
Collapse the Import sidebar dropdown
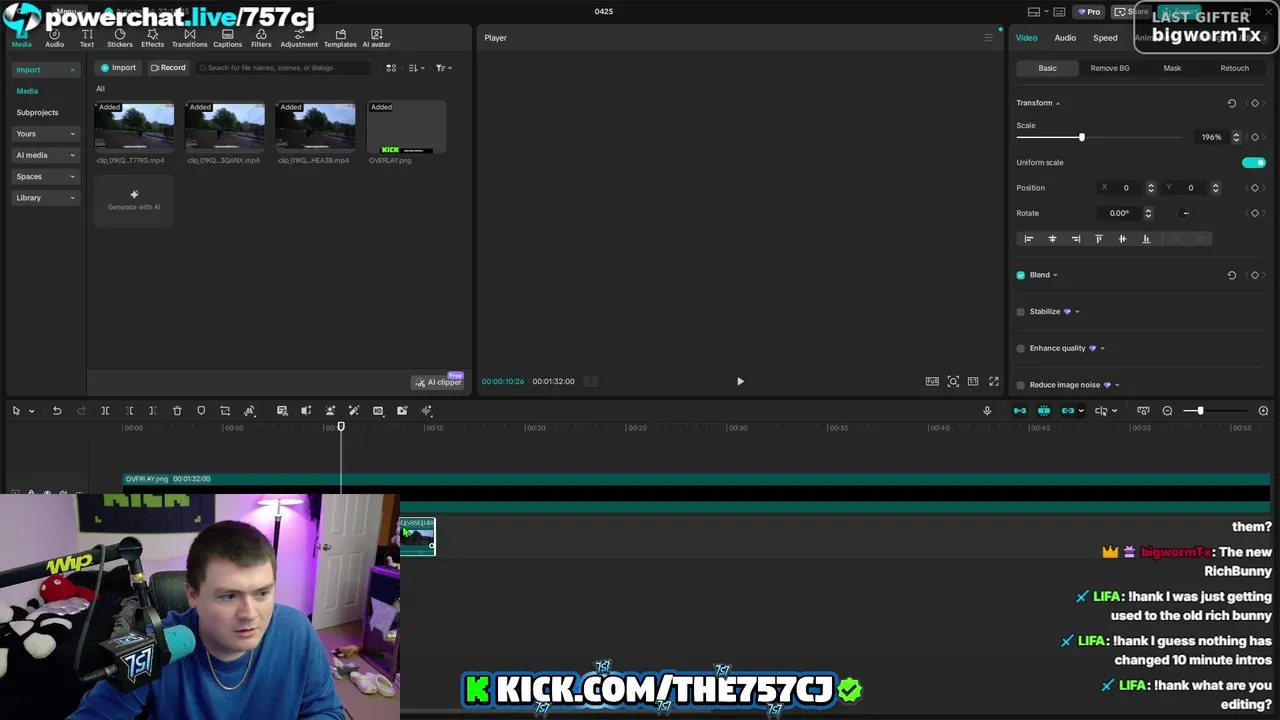72,70
